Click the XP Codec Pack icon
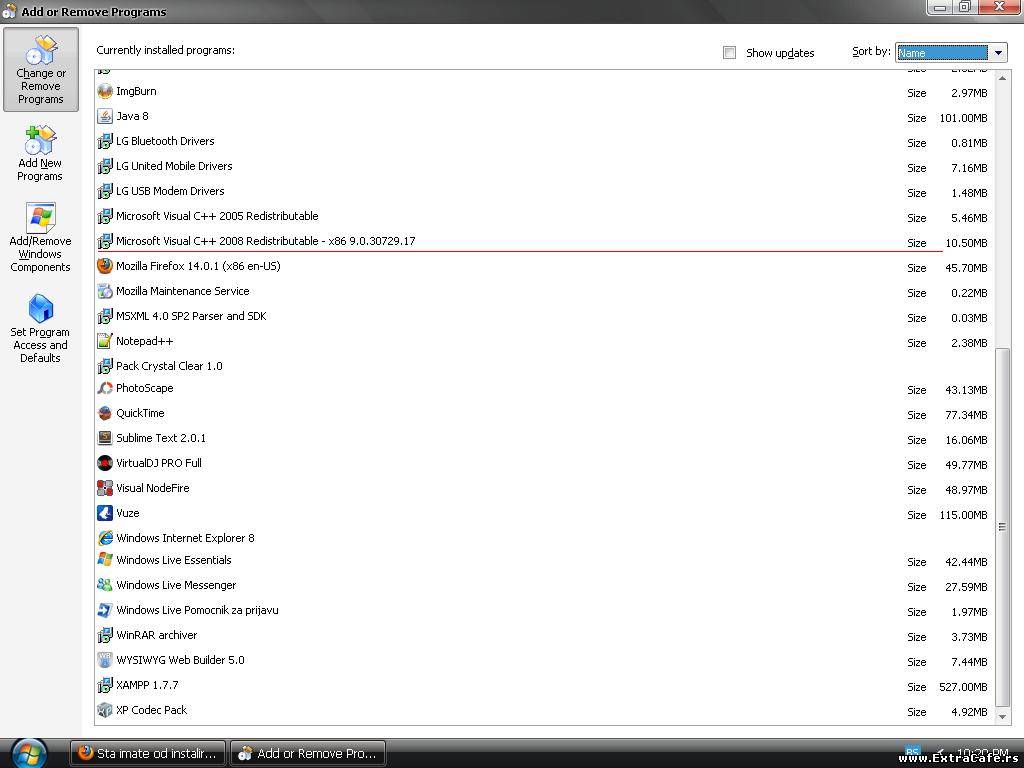The height and width of the screenshot is (768, 1024). click(104, 710)
